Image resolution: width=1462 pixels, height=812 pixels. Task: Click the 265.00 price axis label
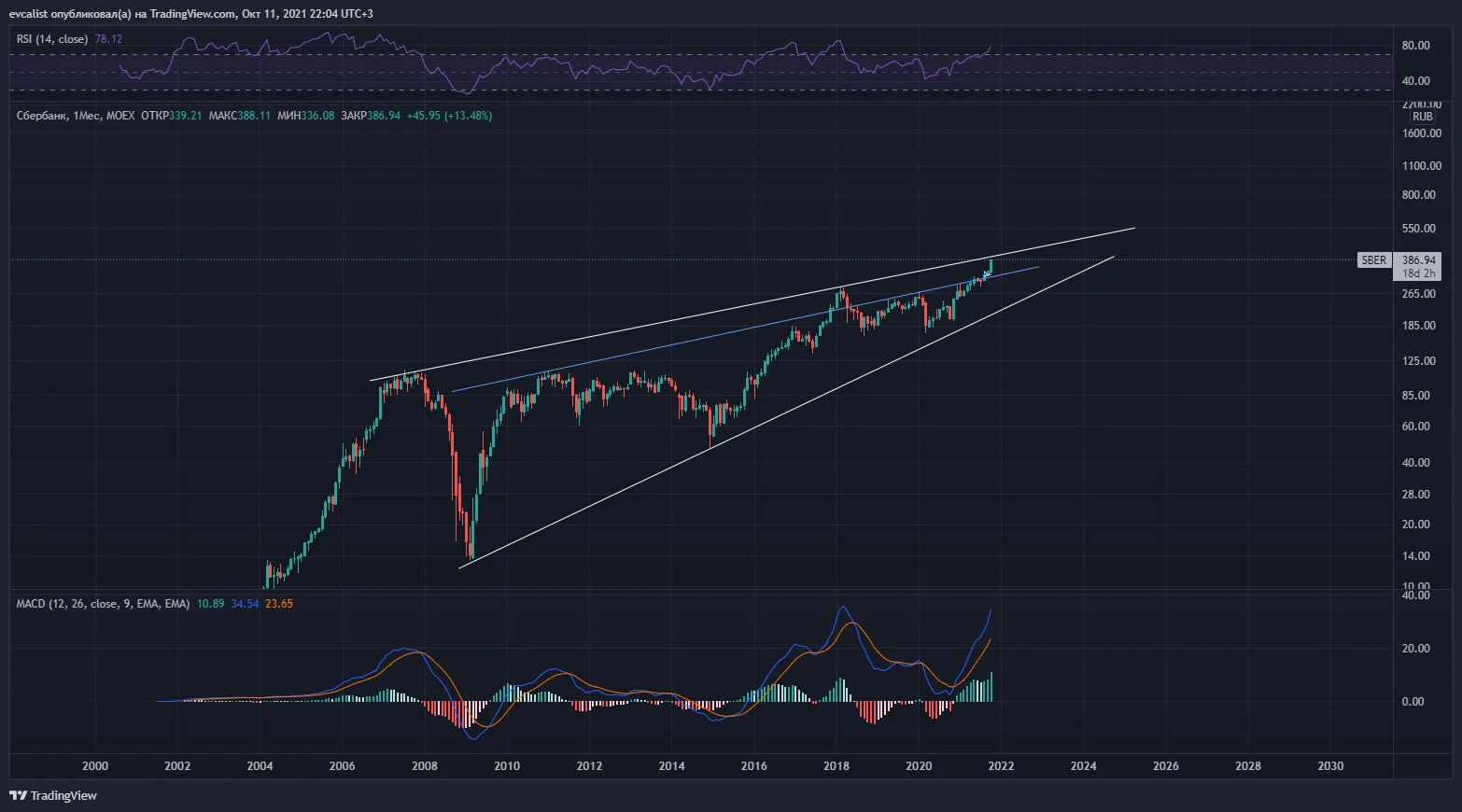point(1419,294)
